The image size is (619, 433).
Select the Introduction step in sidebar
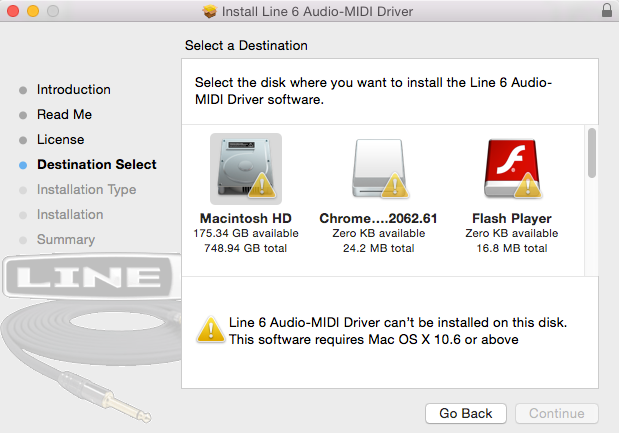[x=73, y=90]
